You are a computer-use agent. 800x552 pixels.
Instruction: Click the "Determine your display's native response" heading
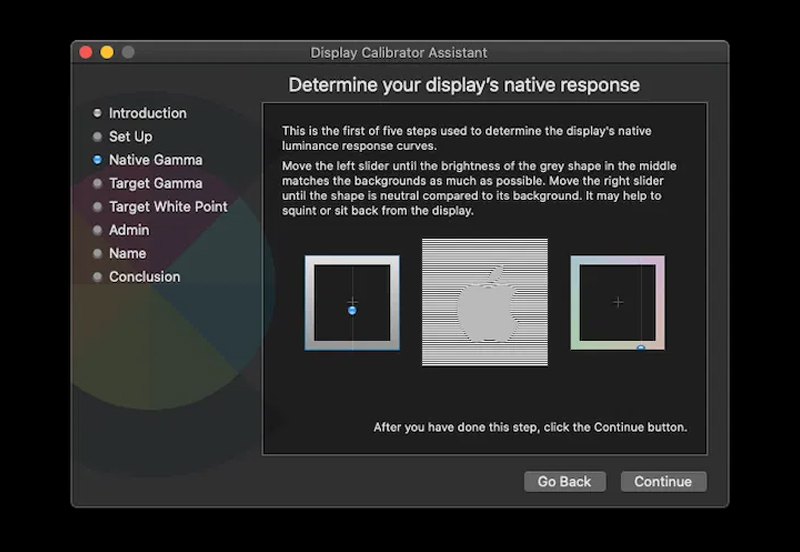(x=464, y=85)
